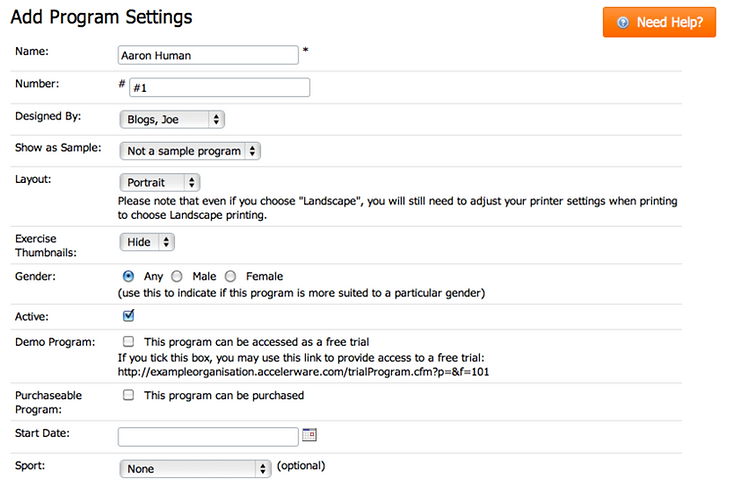Expand the Show as Sample dropdown
This screenshot has width=740, height=484.
point(189,151)
